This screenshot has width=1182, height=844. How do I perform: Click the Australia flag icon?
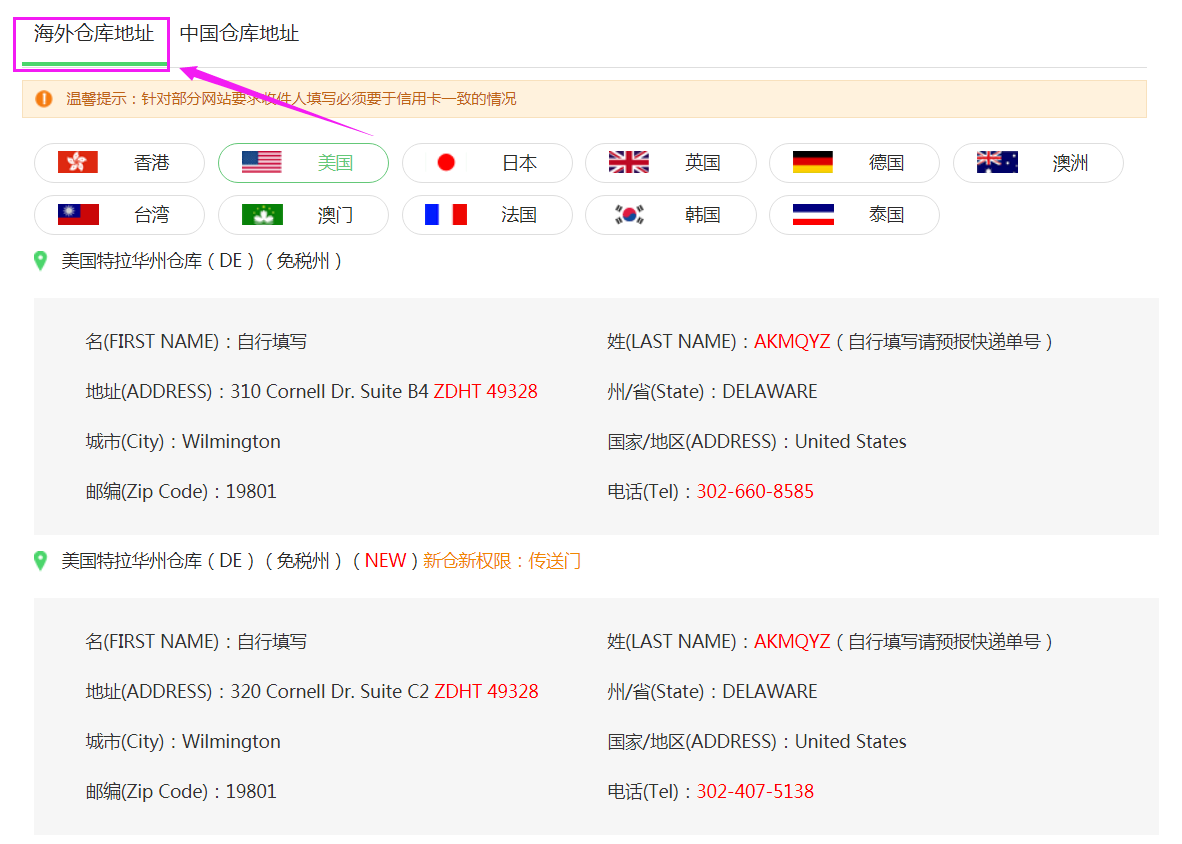tap(996, 162)
